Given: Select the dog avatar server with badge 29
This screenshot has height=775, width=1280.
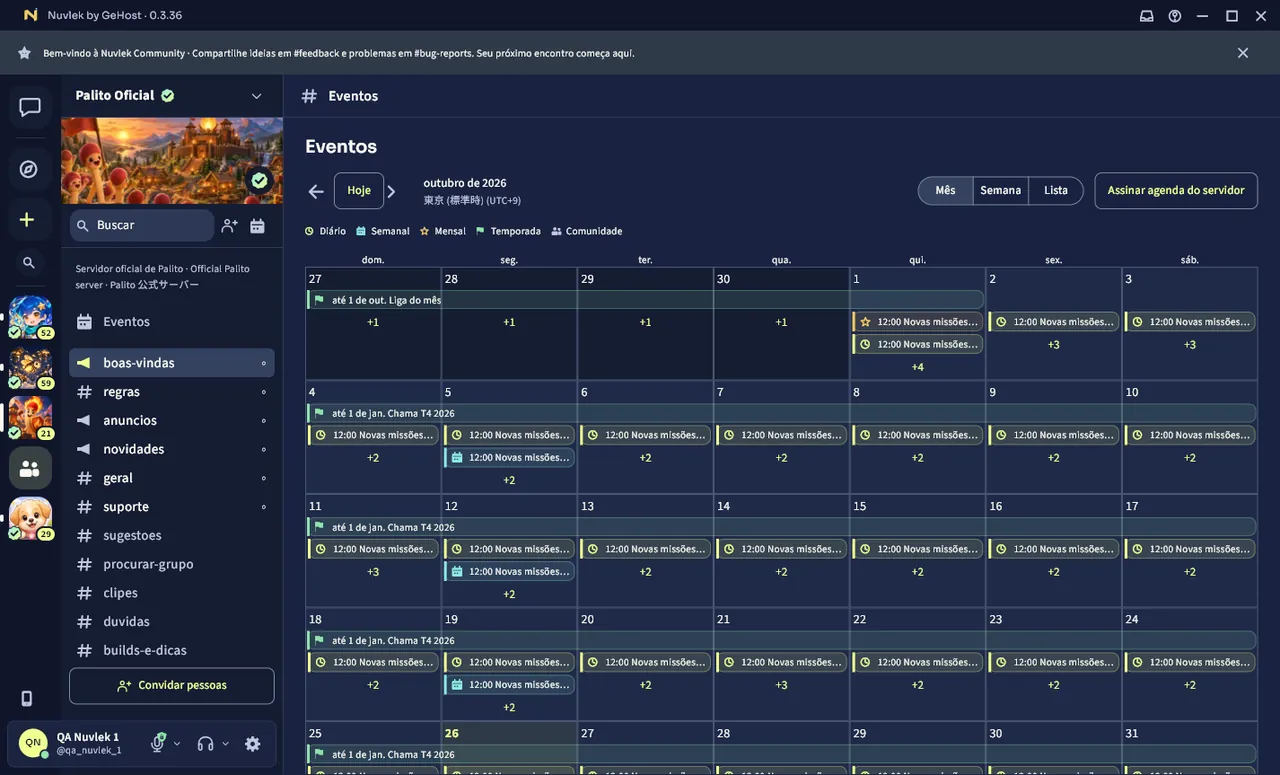Looking at the screenshot, I should coord(30,518).
